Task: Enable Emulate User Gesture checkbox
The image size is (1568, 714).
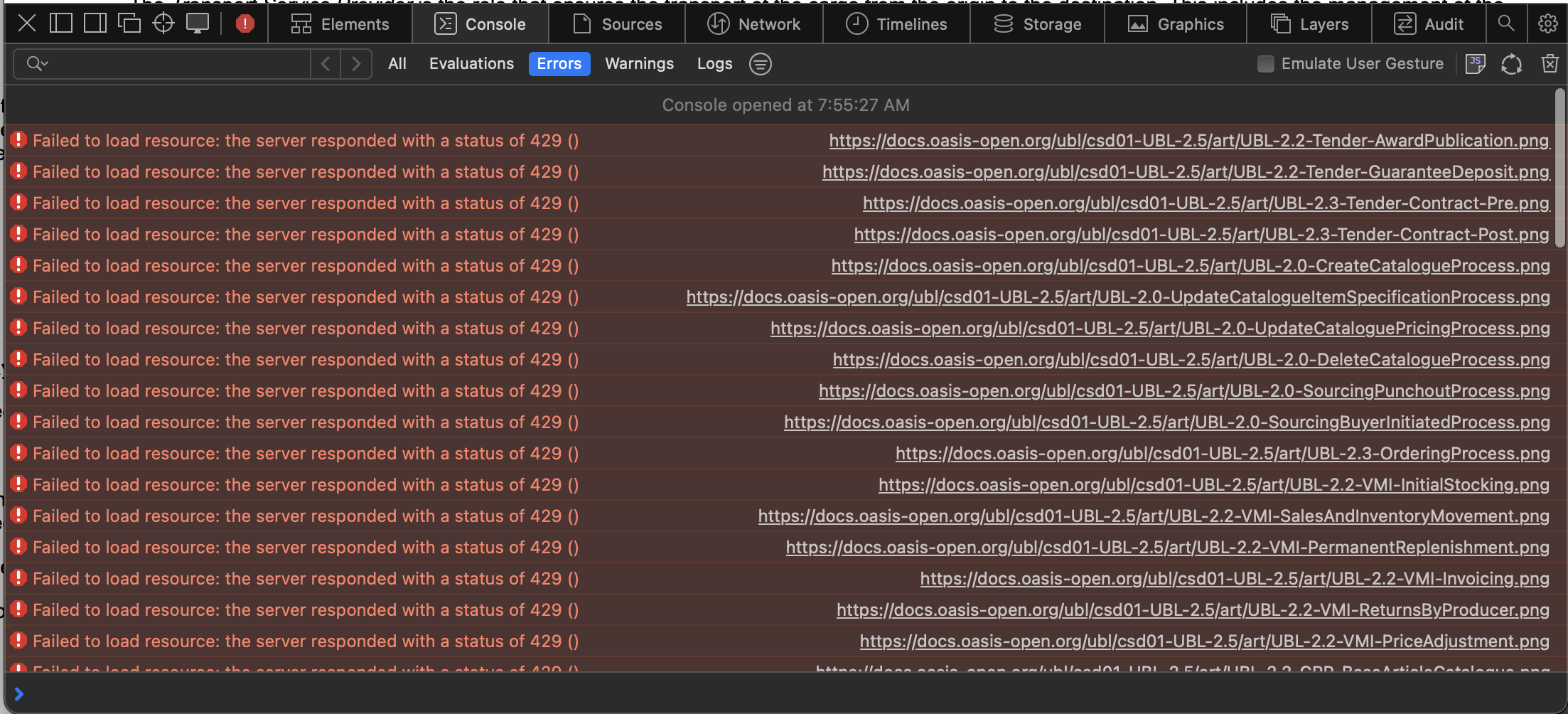Action: coord(1266,64)
